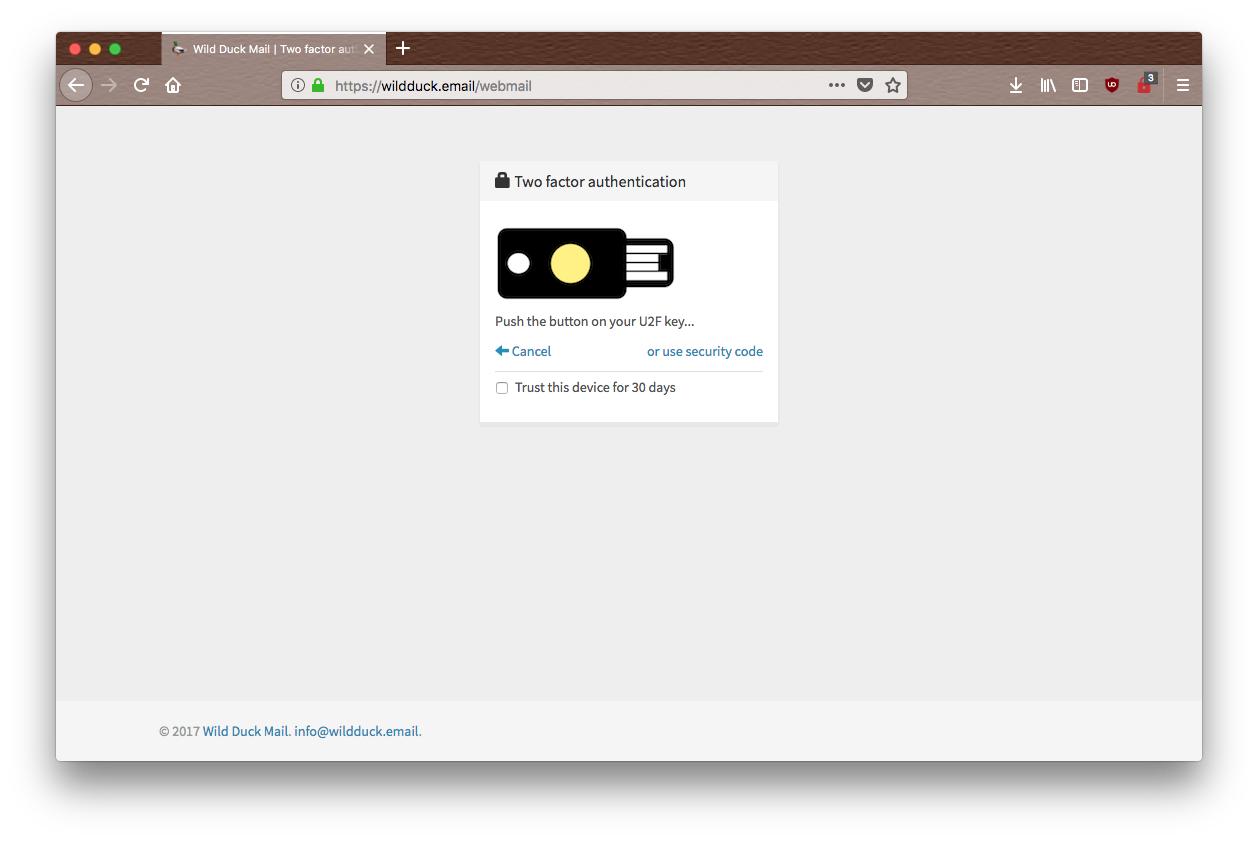Viewport: 1258px width, 841px height.
Task: Toggle the browser sidebar view
Action: click(x=1080, y=85)
